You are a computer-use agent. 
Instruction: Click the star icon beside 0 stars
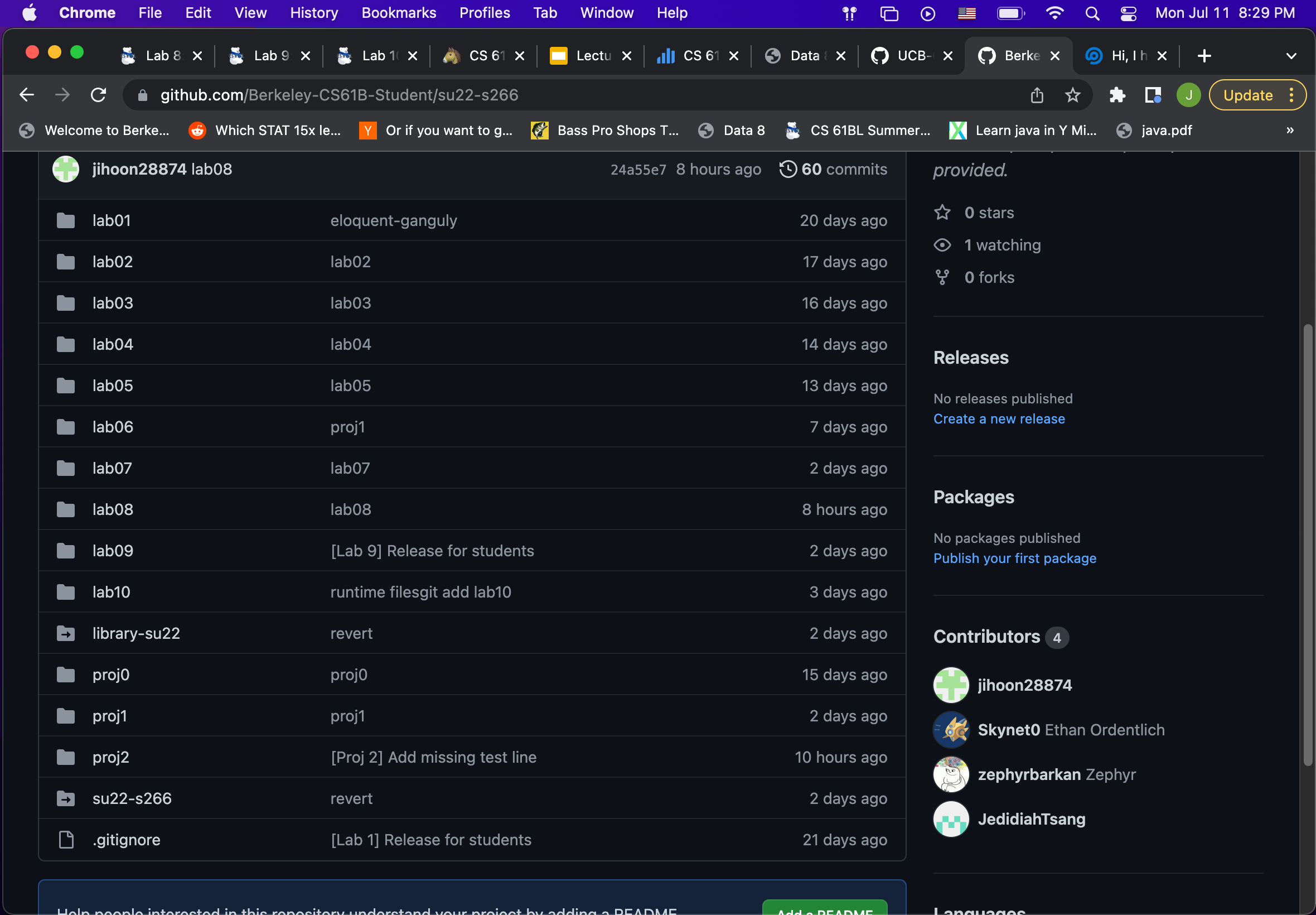[942, 213]
